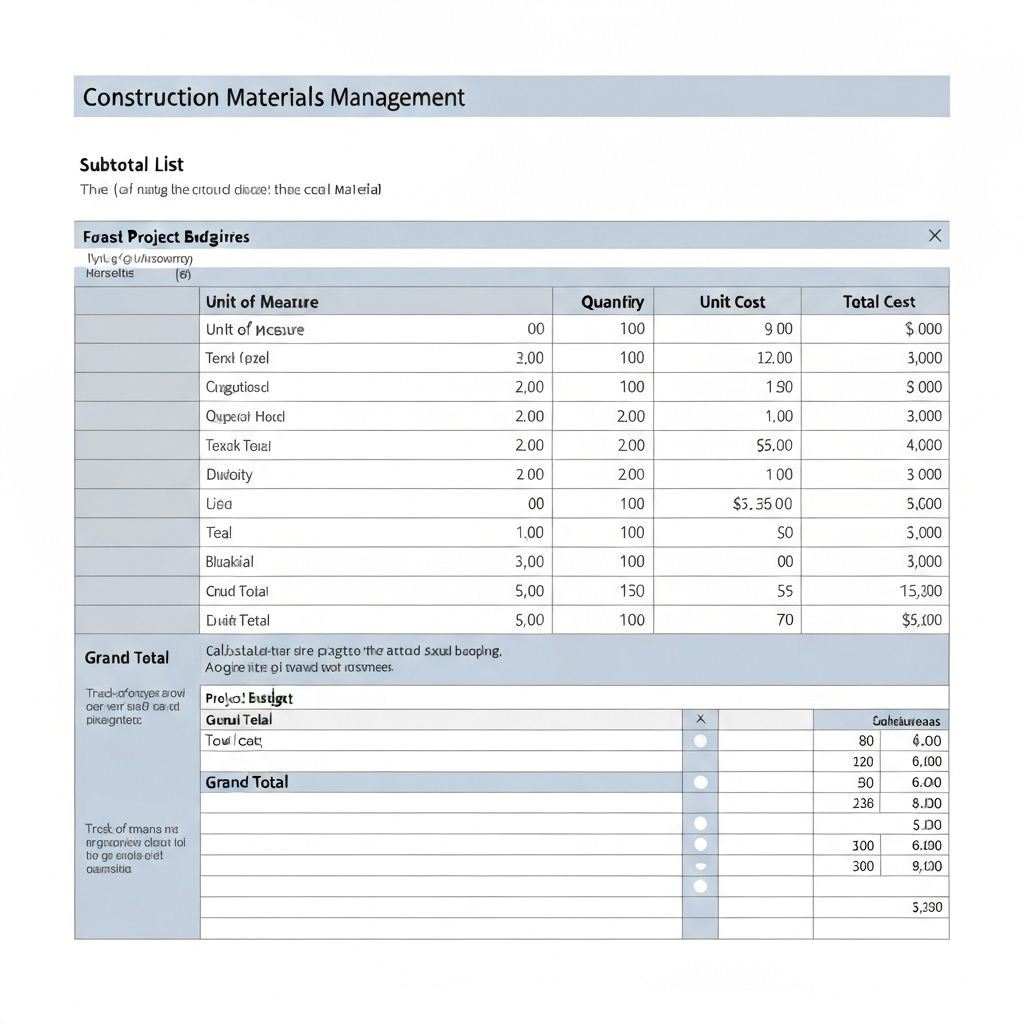Select the Unit Cost column header
This screenshot has height=1024, width=1024.
733,301
